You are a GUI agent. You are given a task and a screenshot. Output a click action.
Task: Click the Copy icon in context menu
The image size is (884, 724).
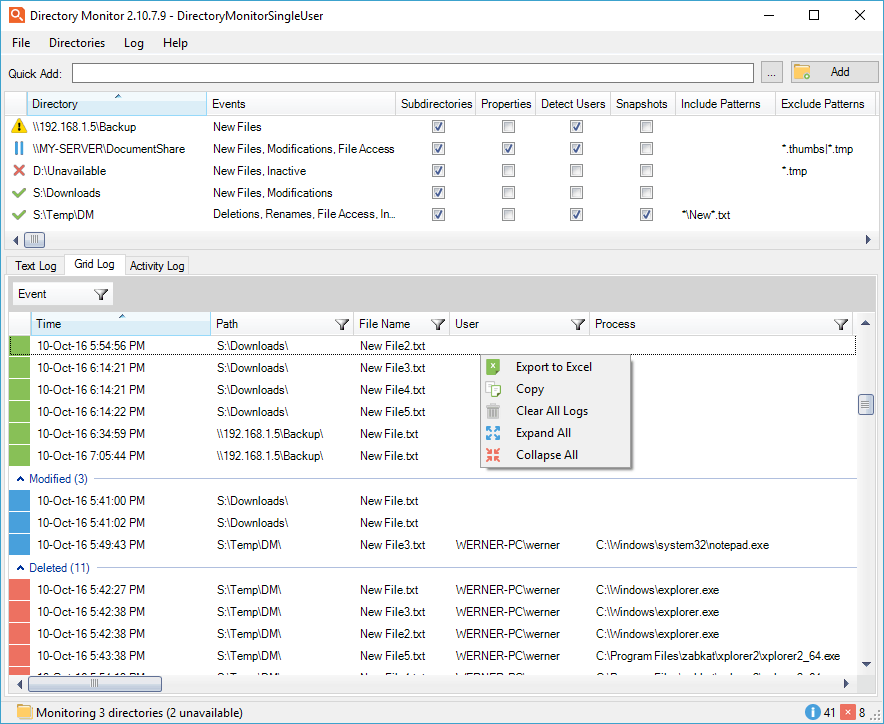493,389
